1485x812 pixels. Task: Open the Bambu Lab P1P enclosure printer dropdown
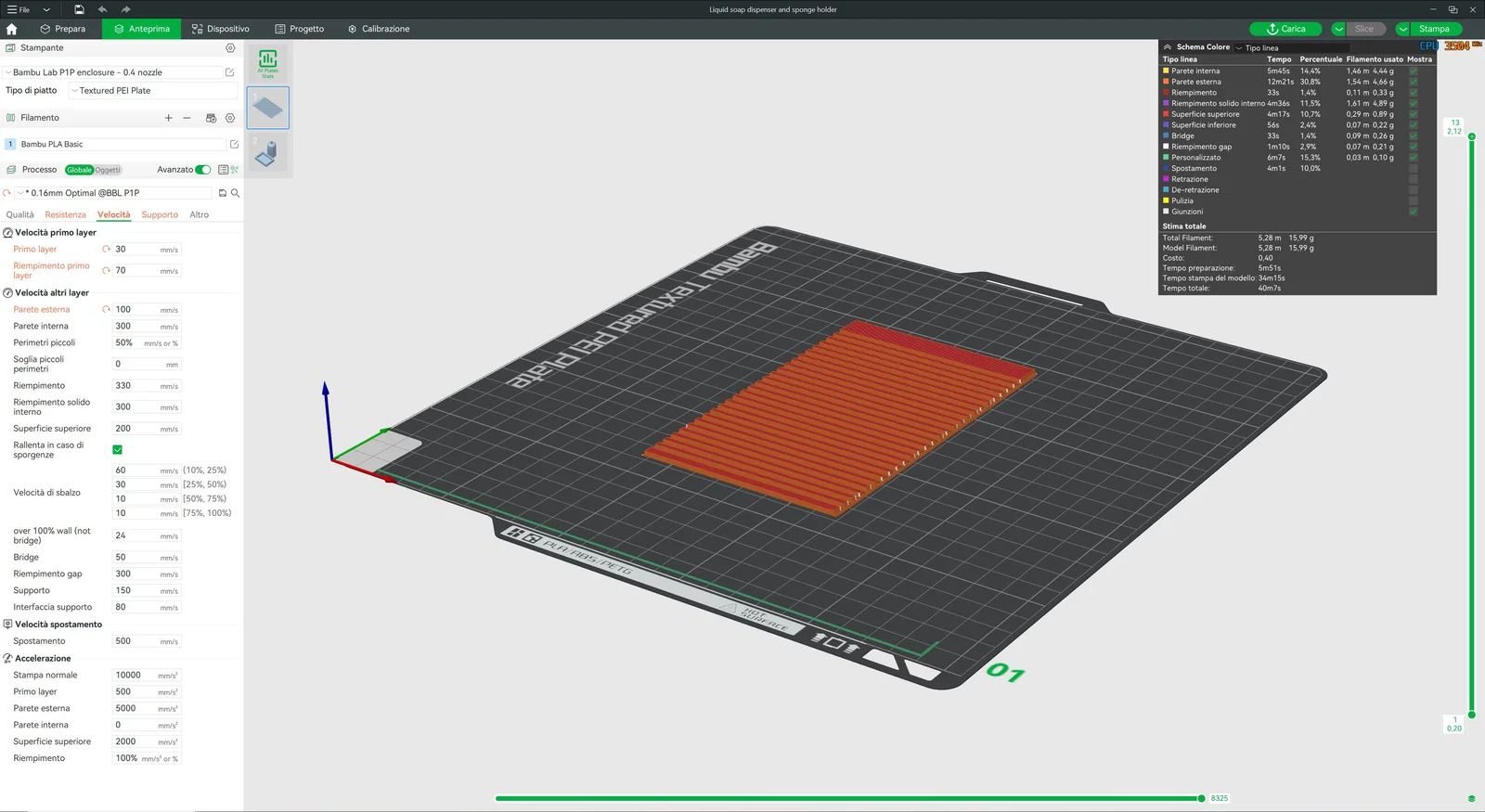coord(113,72)
